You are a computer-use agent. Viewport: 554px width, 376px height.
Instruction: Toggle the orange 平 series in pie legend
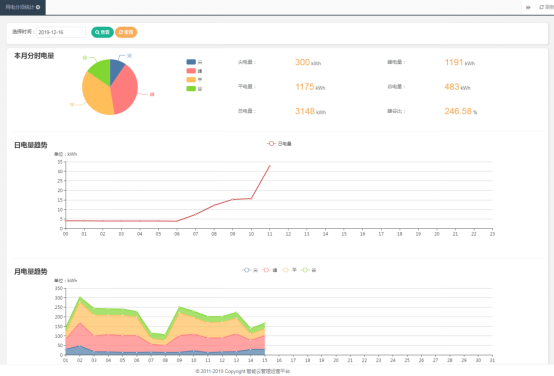(194, 80)
